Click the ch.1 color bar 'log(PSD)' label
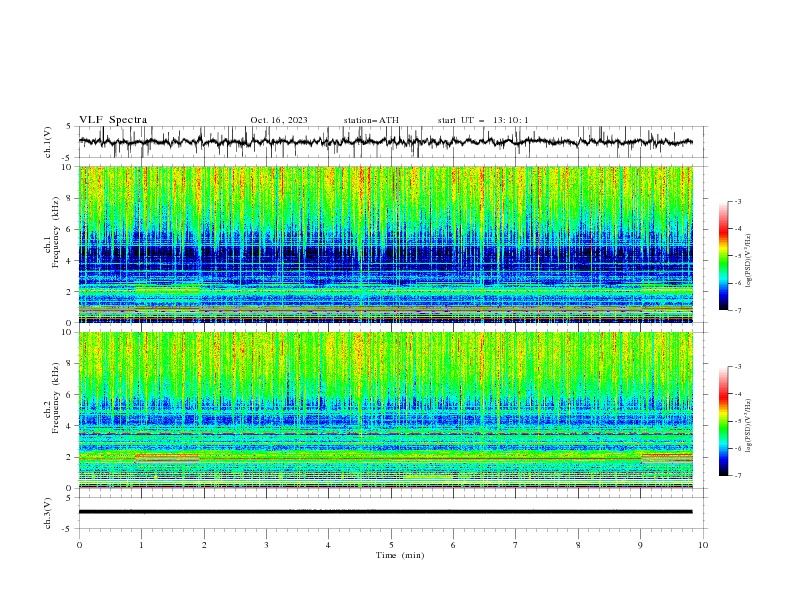This screenshot has height=612, width=792. pos(749,261)
